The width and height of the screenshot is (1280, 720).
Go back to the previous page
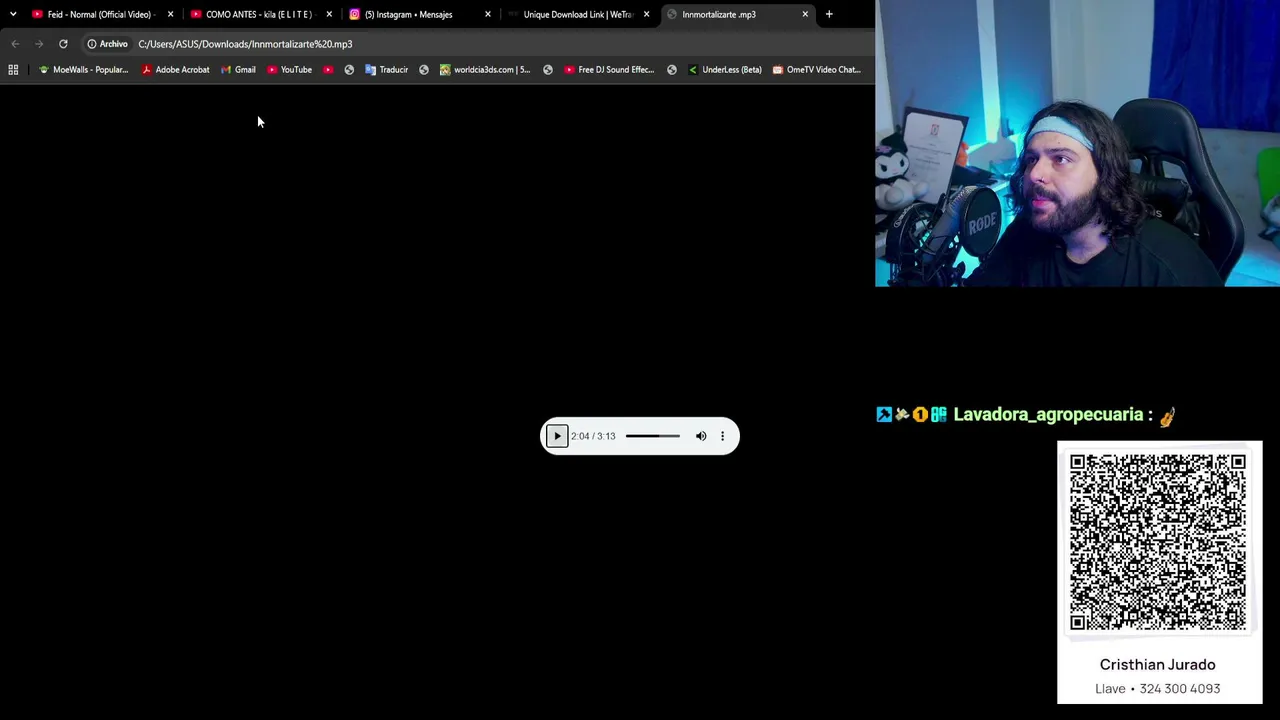15,44
